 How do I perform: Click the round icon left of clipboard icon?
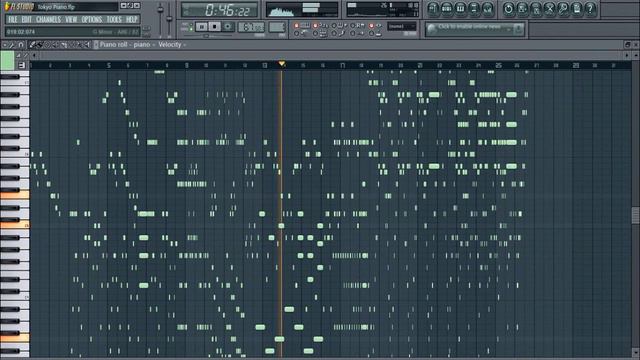563,9
